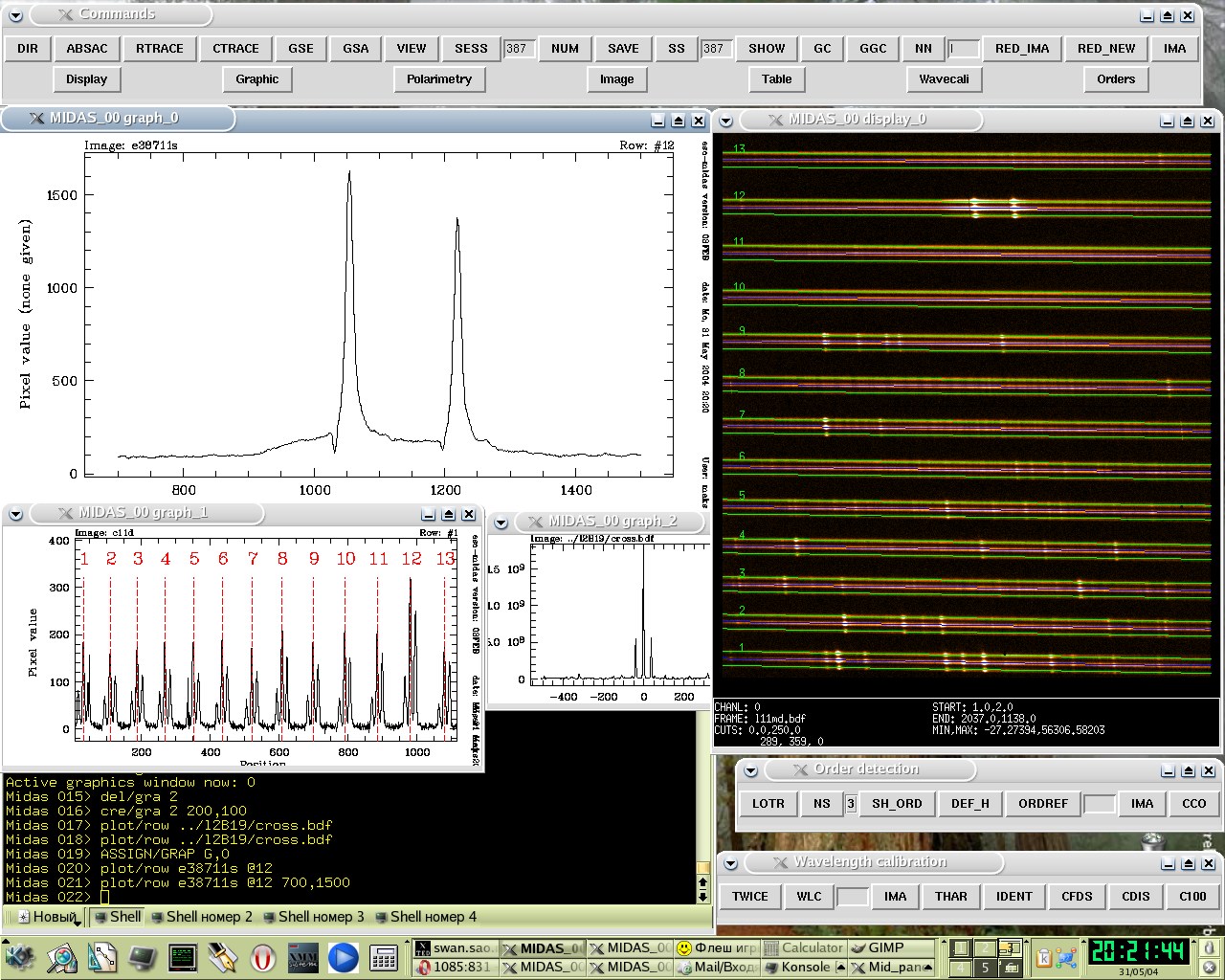Launch the green-text terminal icon in panel
This screenshot has height=980, width=1225.
pos(183,957)
